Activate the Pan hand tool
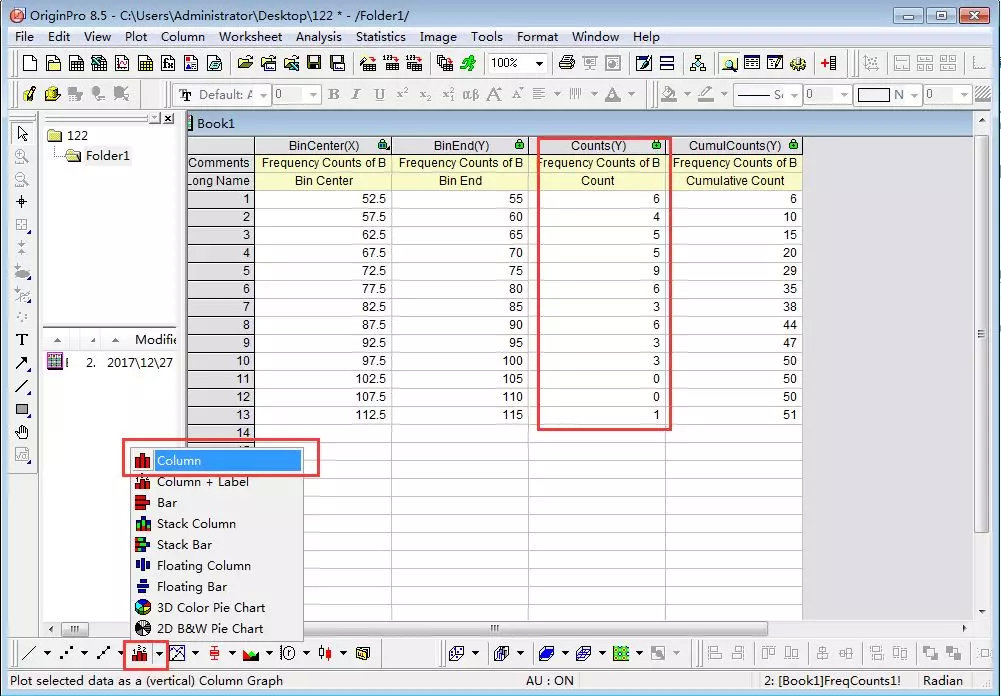1001x696 pixels. [22, 432]
